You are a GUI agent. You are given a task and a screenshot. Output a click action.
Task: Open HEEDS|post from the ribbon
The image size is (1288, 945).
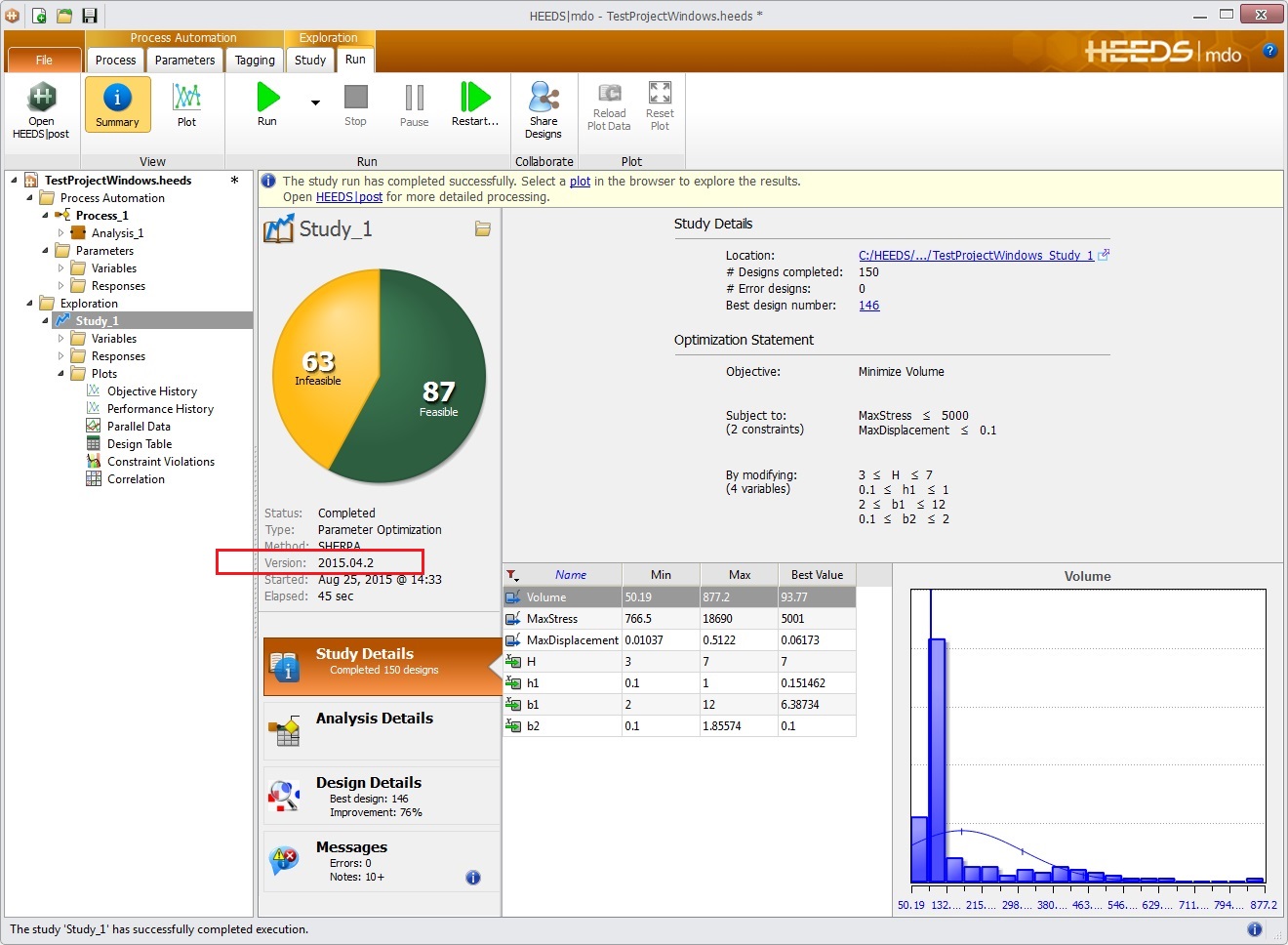pyautogui.click(x=41, y=111)
